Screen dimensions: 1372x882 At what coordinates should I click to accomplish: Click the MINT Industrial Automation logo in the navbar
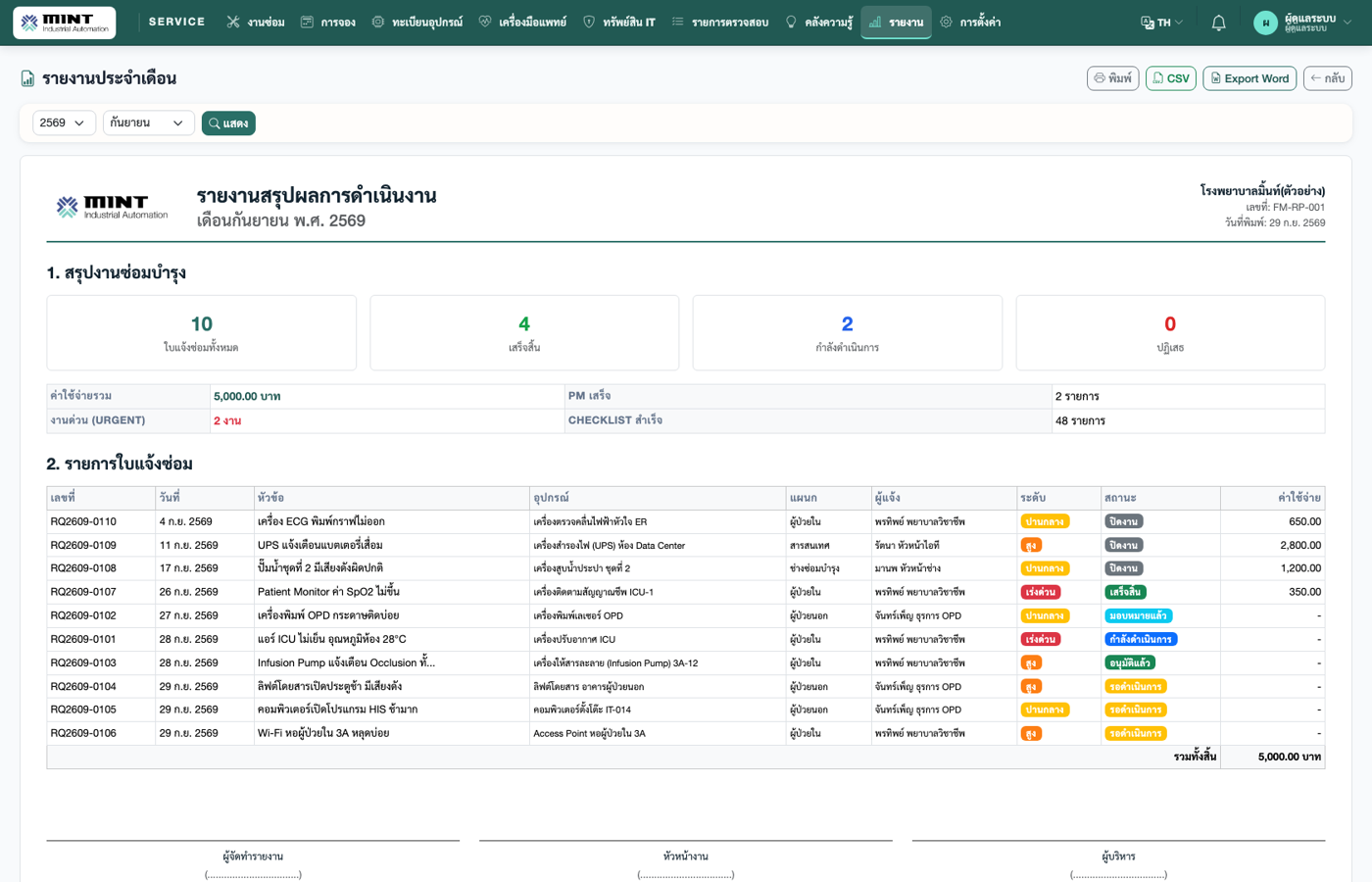coord(65,23)
